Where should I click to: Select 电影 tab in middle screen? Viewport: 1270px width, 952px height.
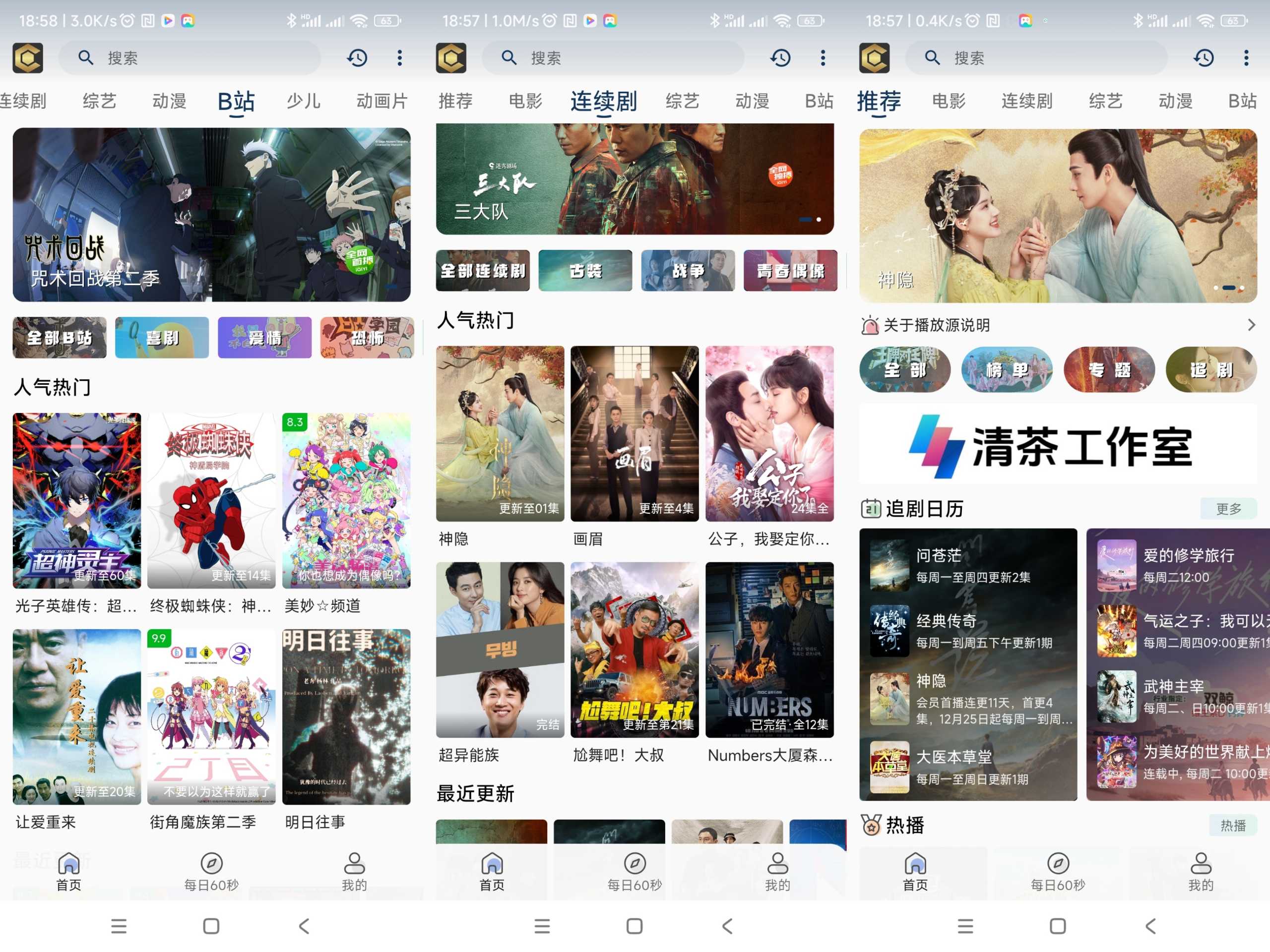coord(525,102)
